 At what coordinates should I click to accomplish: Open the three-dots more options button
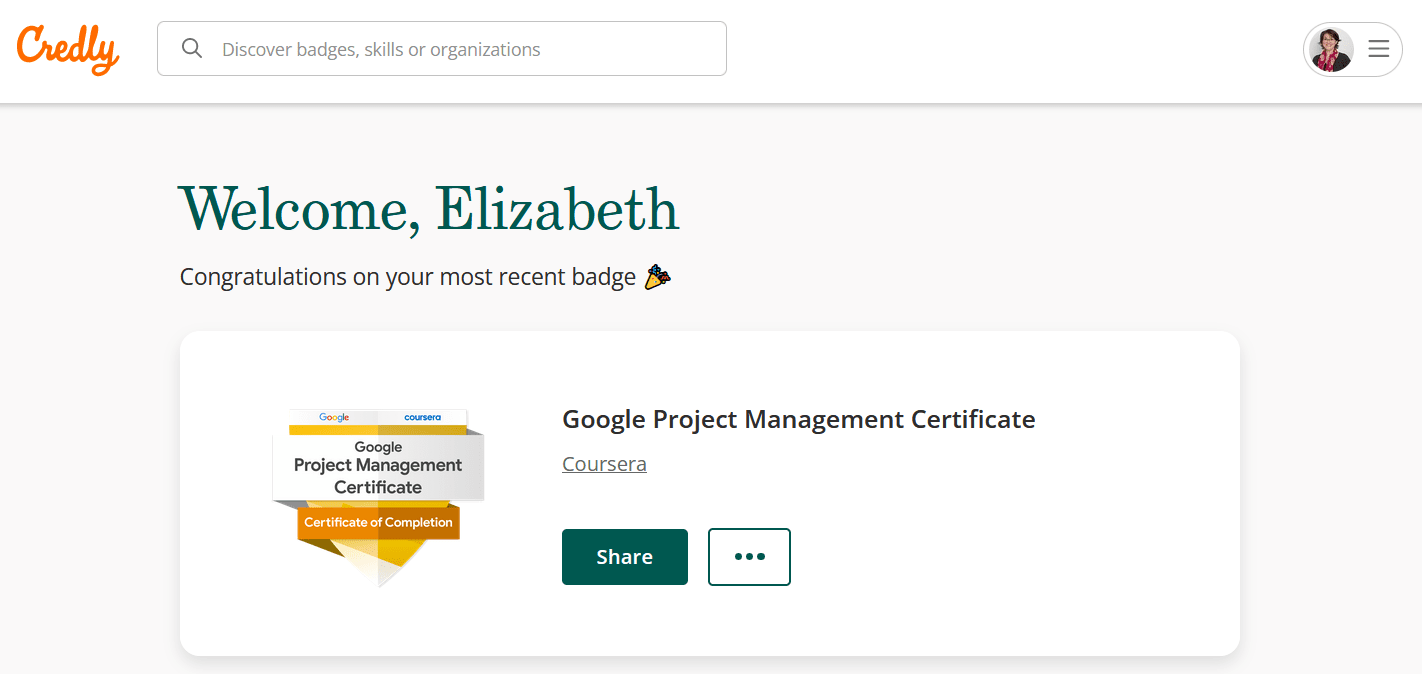coord(749,557)
